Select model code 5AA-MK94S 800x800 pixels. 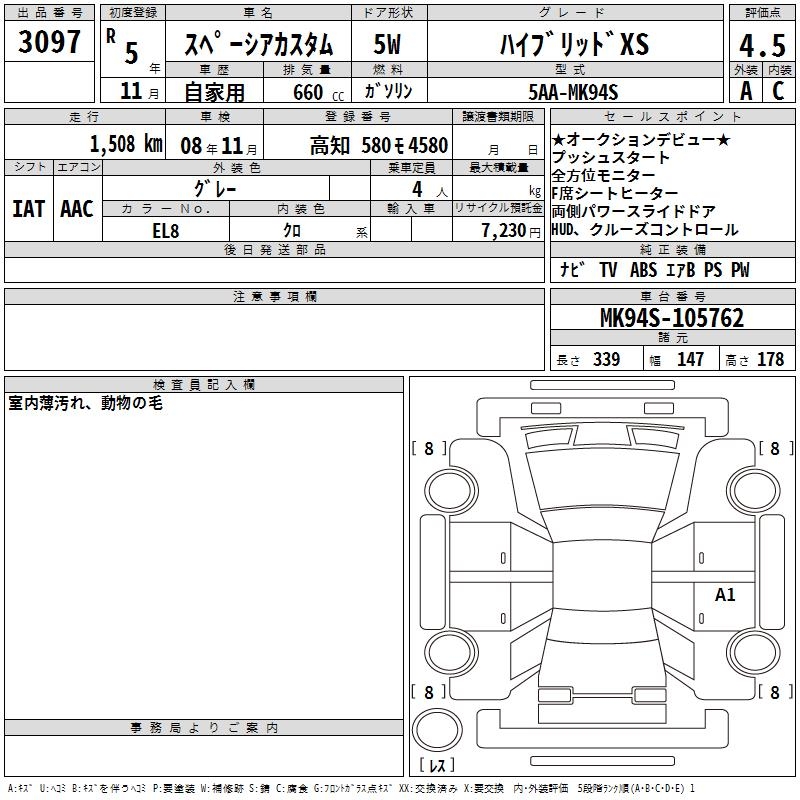(x=573, y=92)
